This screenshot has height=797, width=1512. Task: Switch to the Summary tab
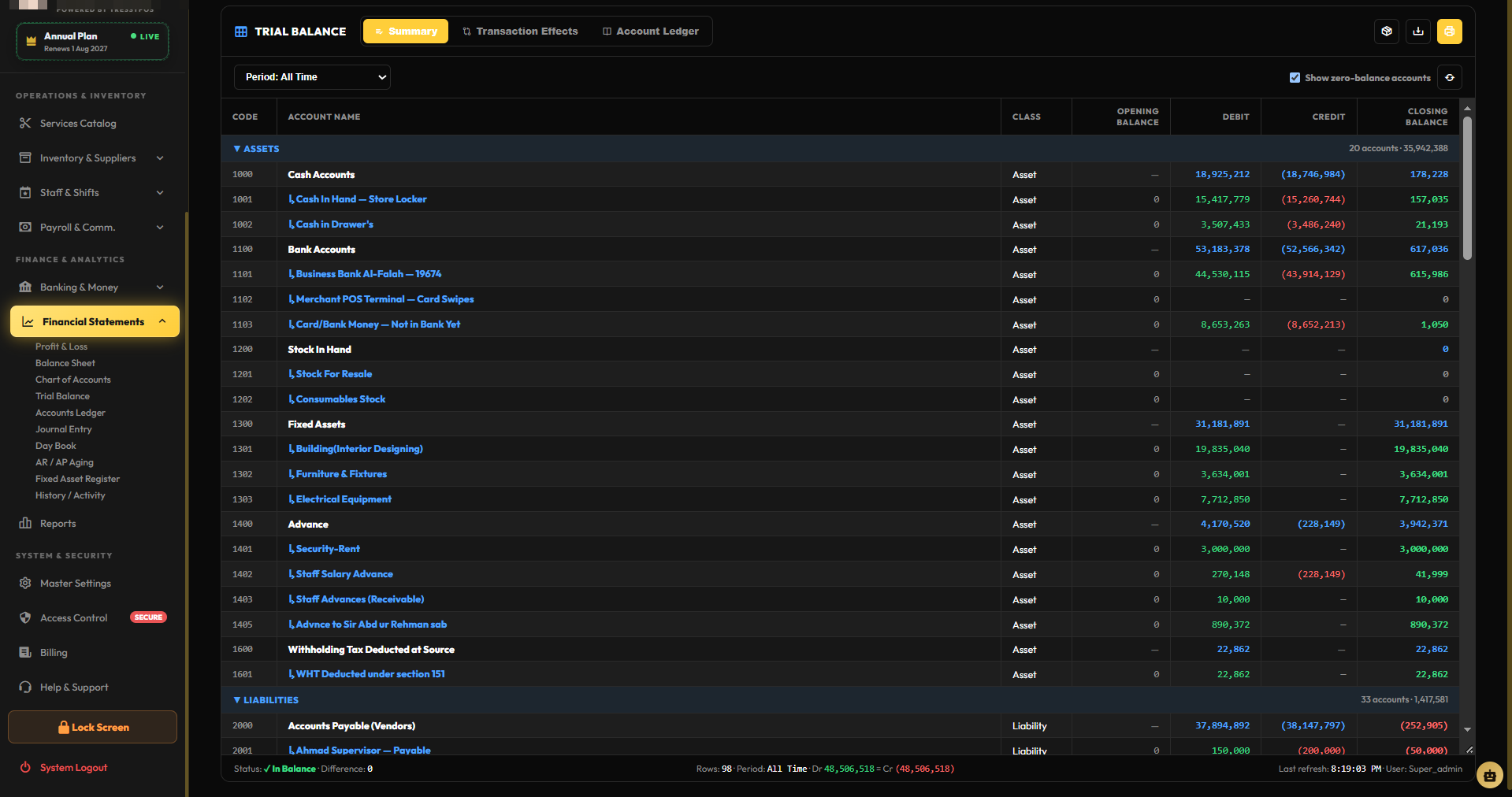(x=406, y=32)
